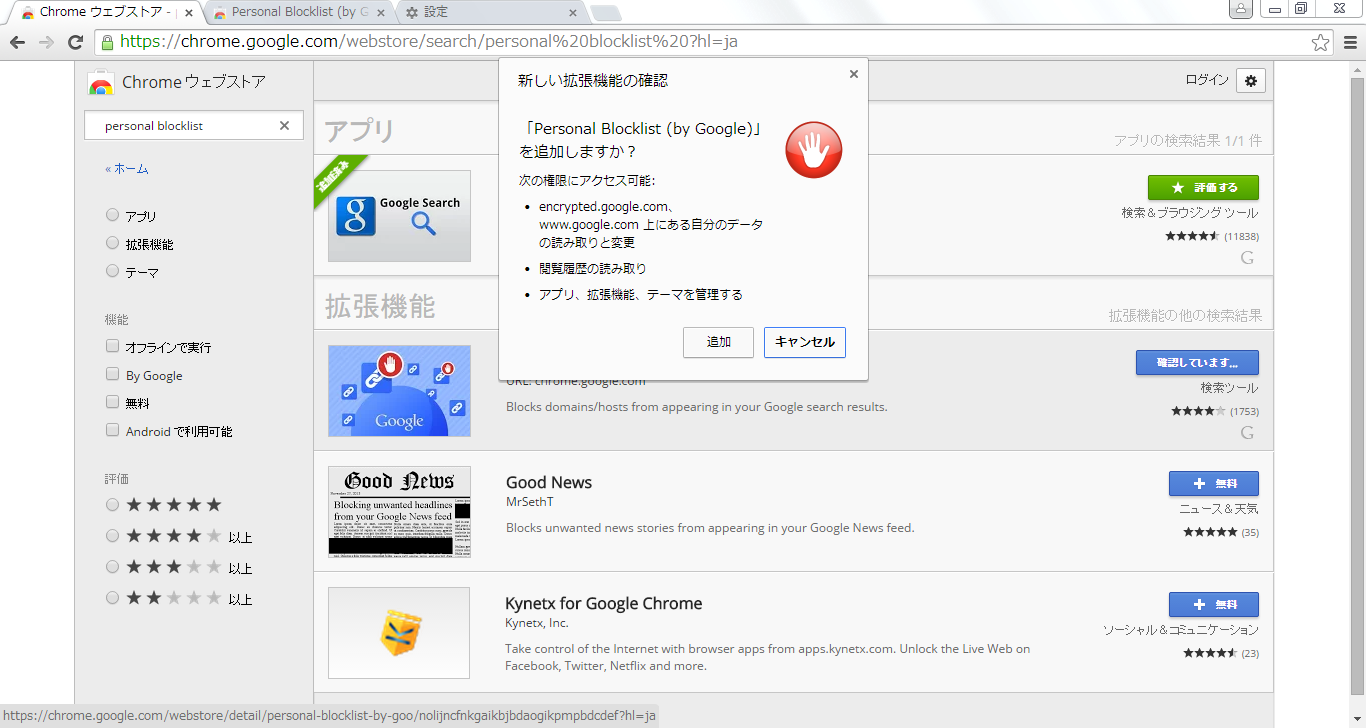The image size is (1366, 728).
Task: Click the Kynetx star rating
Action: click(1209, 653)
